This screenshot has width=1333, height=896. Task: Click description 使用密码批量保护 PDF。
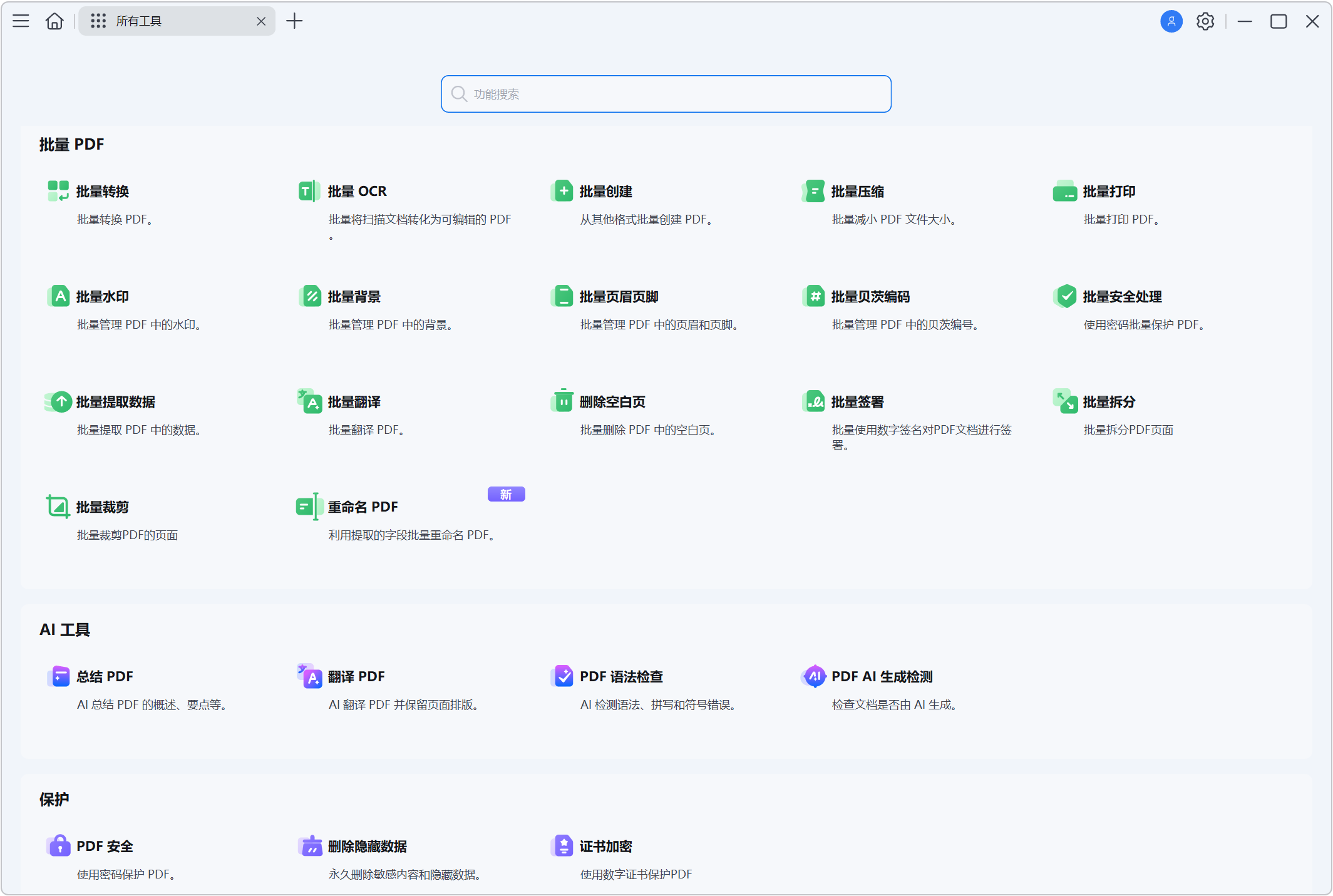coord(1145,325)
